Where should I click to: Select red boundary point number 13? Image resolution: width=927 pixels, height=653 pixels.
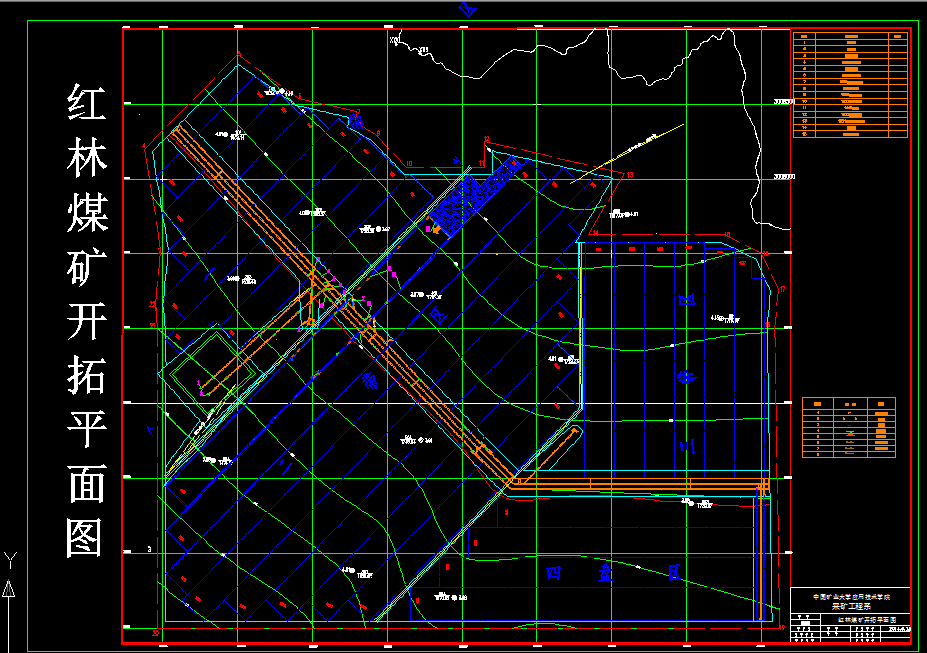tap(630, 175)
